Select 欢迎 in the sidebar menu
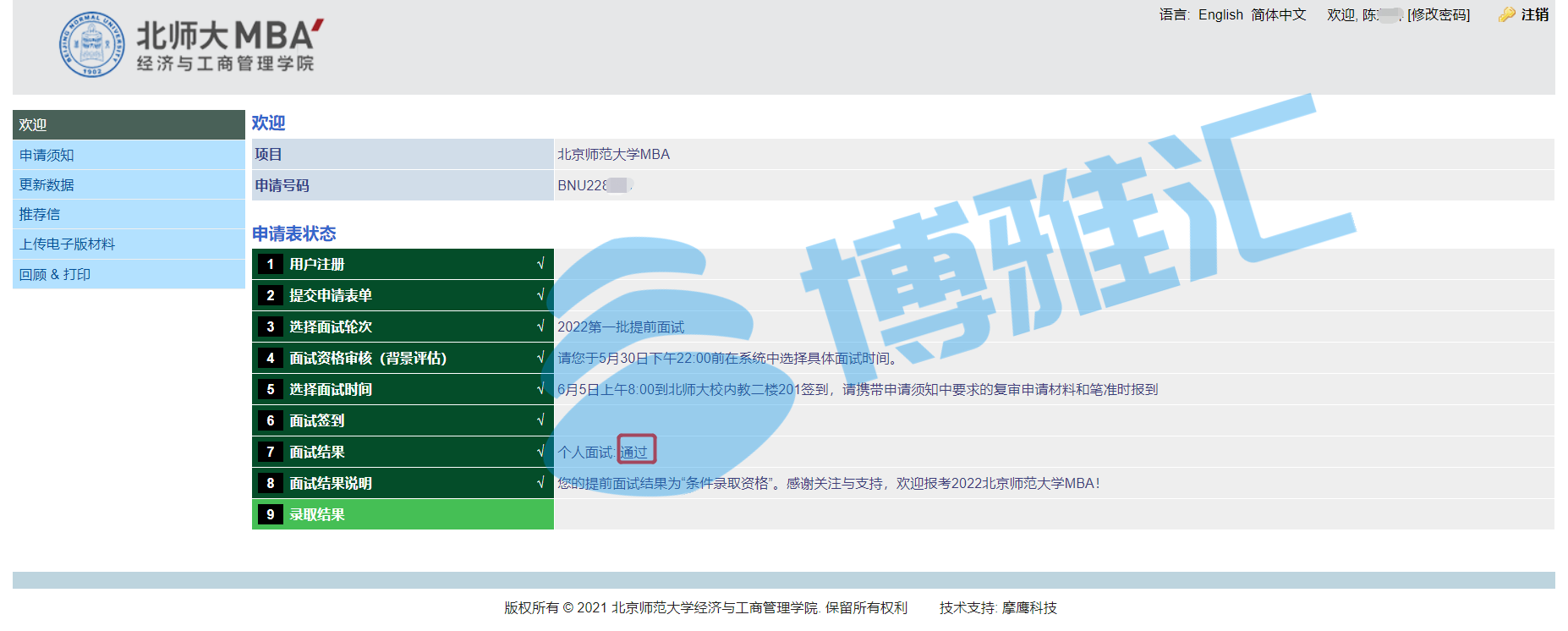Image resolution: width=1568 pixels, height=631 pixels. pos(129,124)
